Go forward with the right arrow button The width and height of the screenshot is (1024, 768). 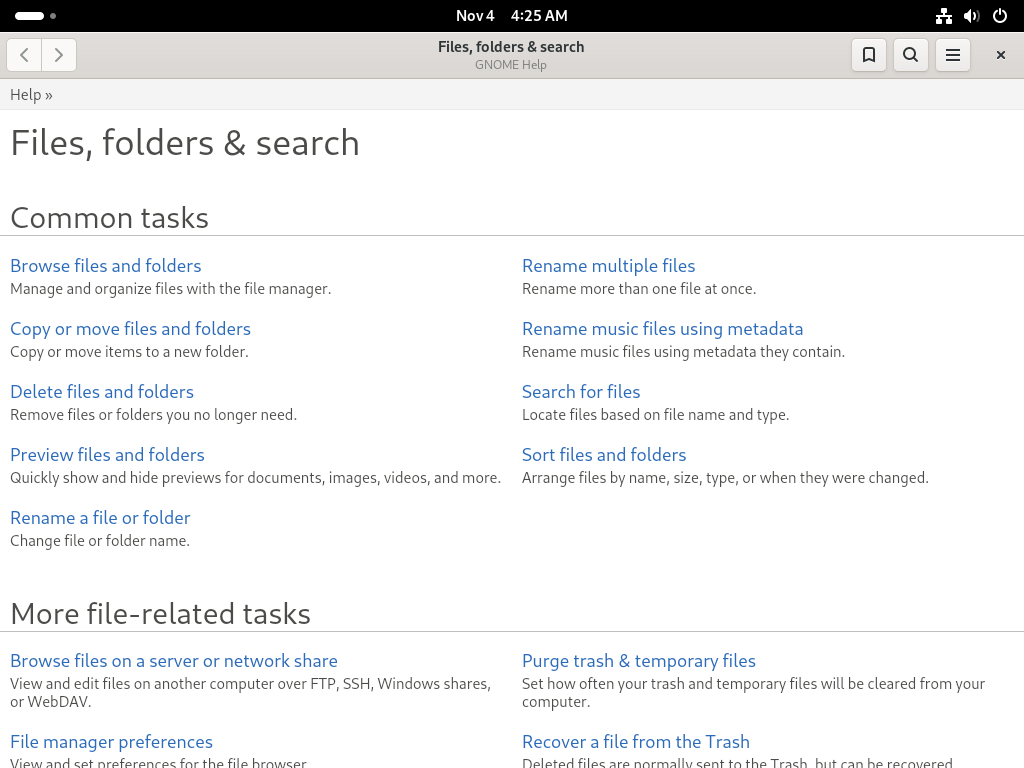click(x=59, y=55)
